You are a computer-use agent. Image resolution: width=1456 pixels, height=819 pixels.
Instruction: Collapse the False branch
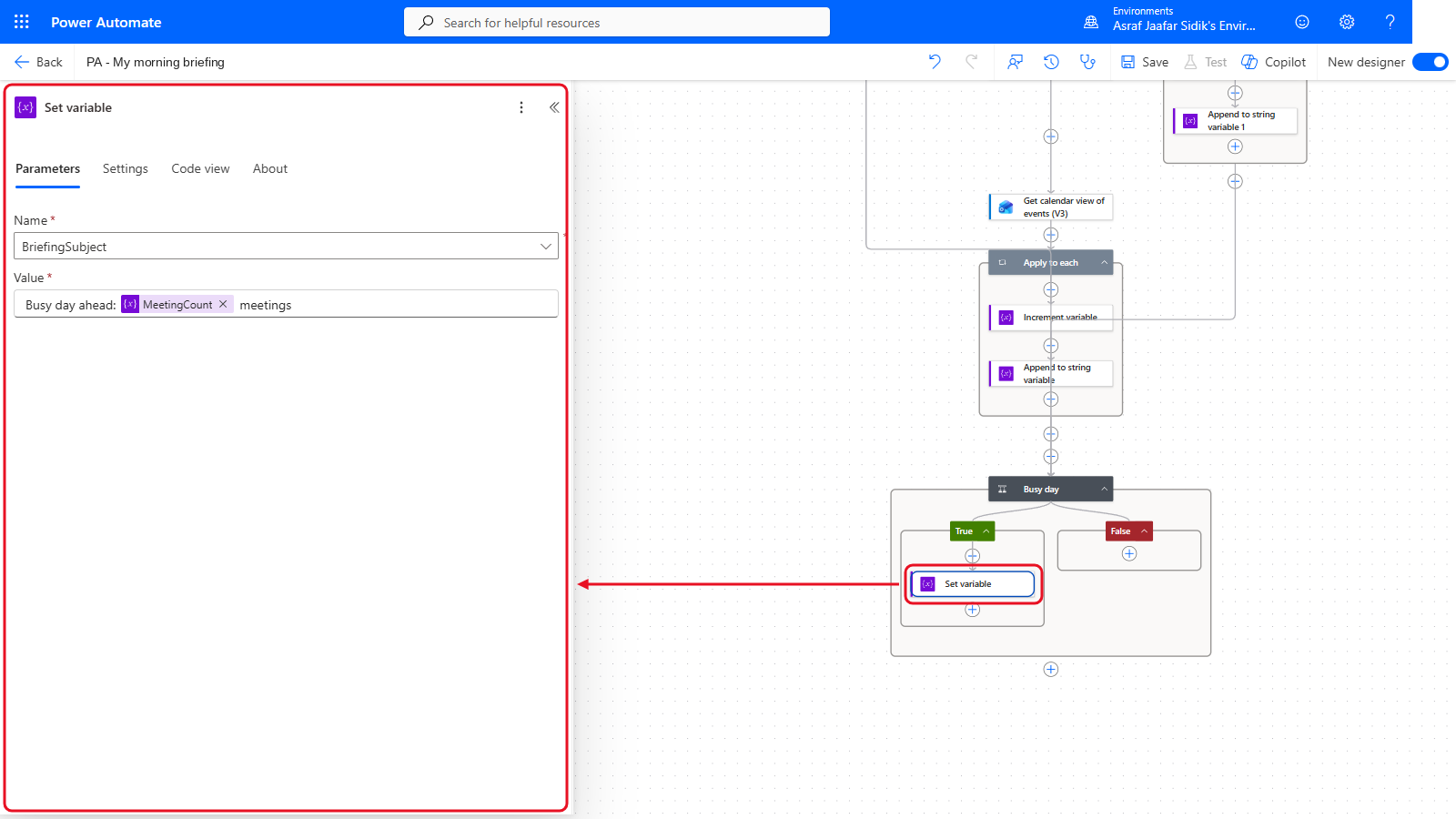pyautogui.click(x=1144, y=531)
